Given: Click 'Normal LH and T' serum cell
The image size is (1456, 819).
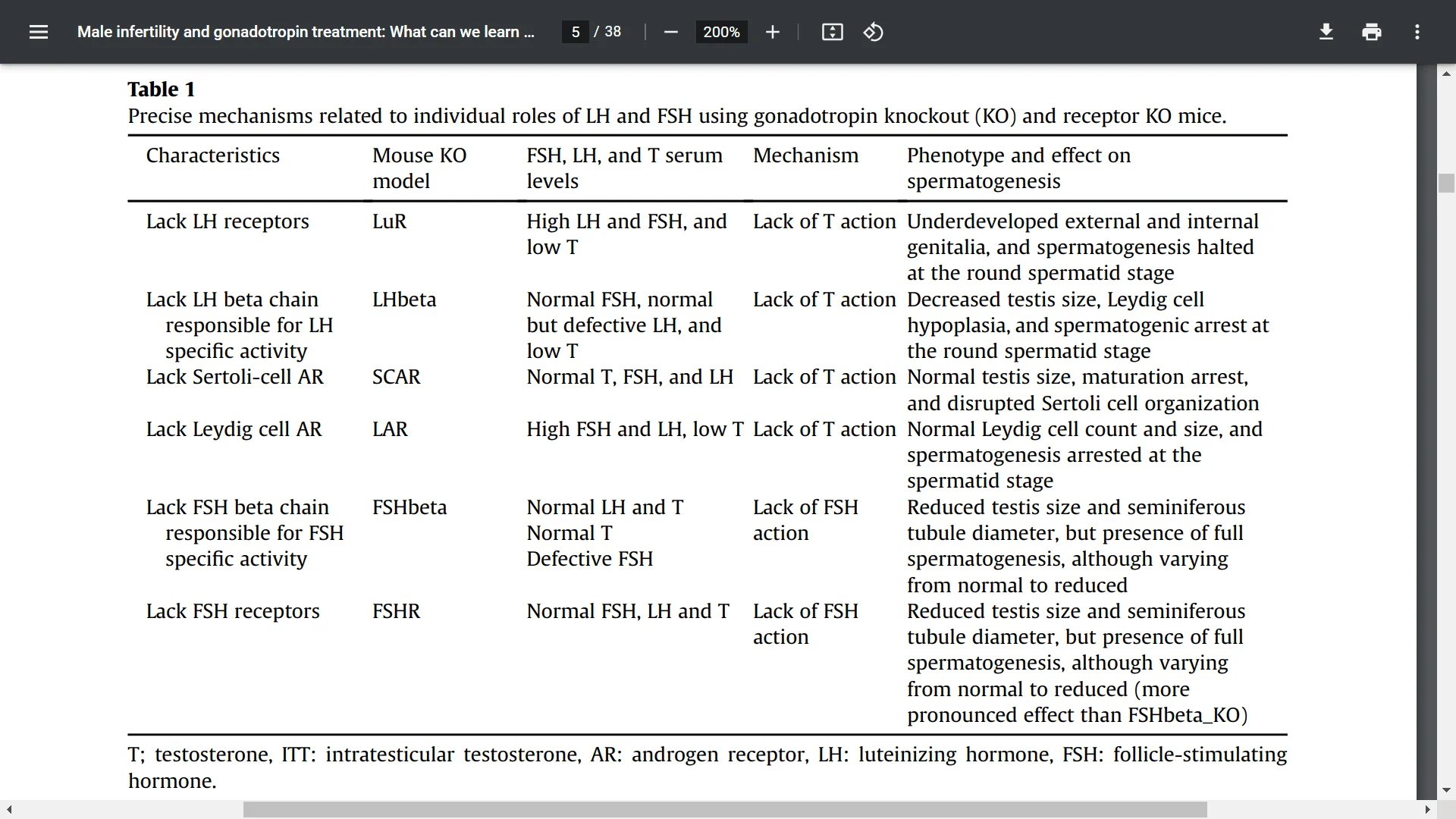Looking at the screenshot, I should 605,507.
